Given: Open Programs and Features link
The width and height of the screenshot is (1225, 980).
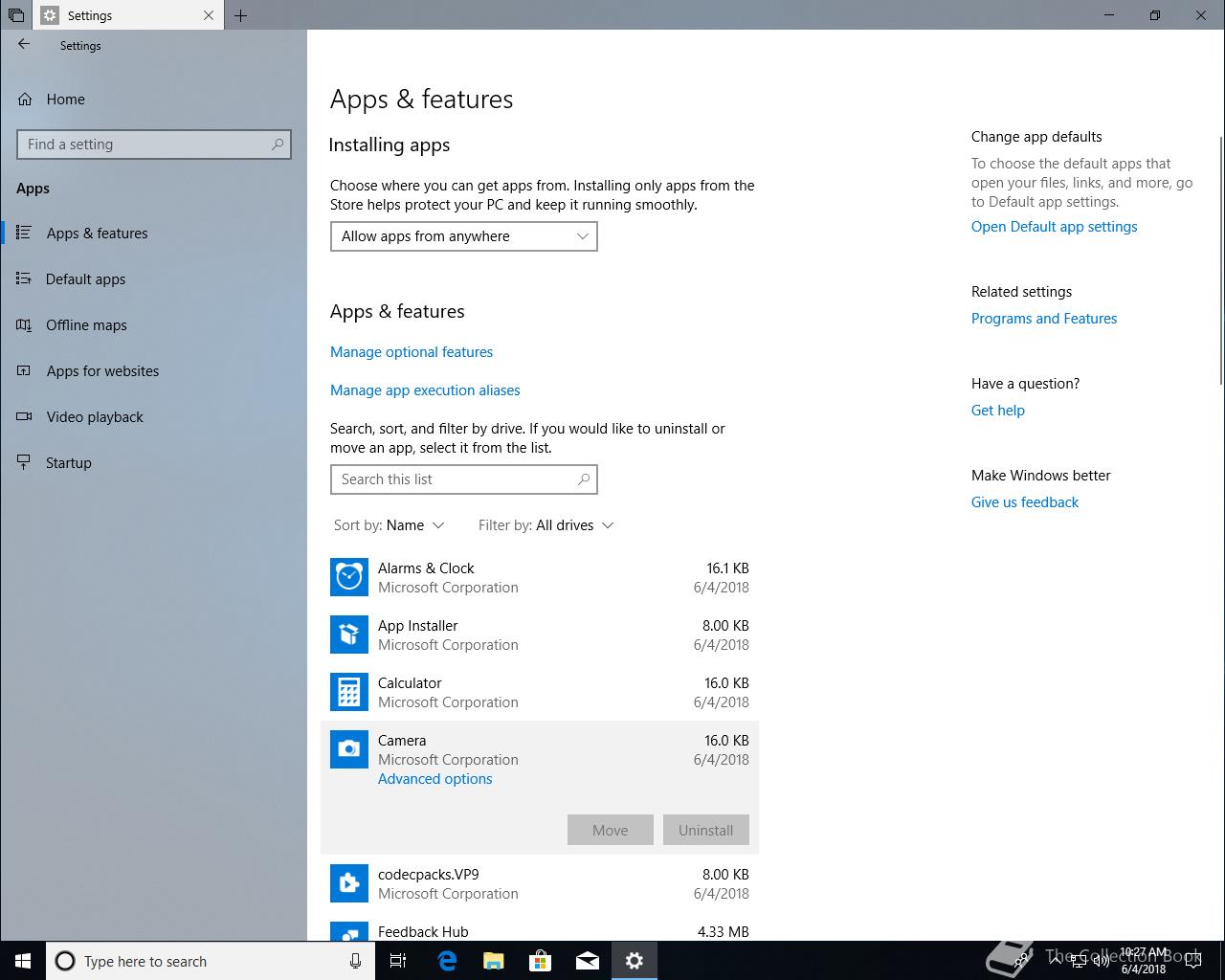Looking at the screenshot, I should click(x=1044, y=319).
